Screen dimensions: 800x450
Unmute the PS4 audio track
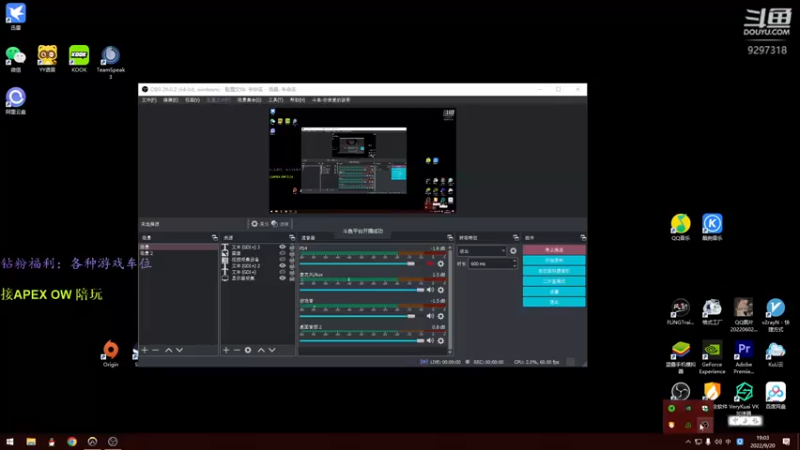[430, 264]
